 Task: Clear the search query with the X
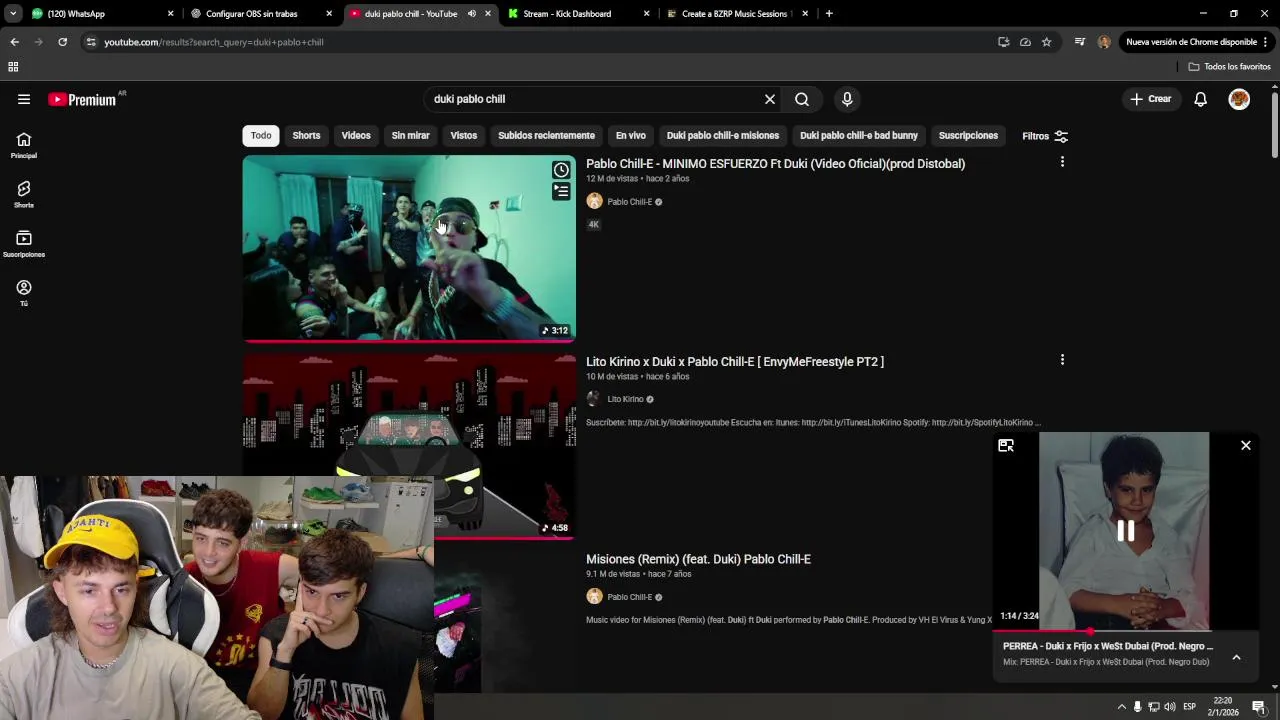770,99
